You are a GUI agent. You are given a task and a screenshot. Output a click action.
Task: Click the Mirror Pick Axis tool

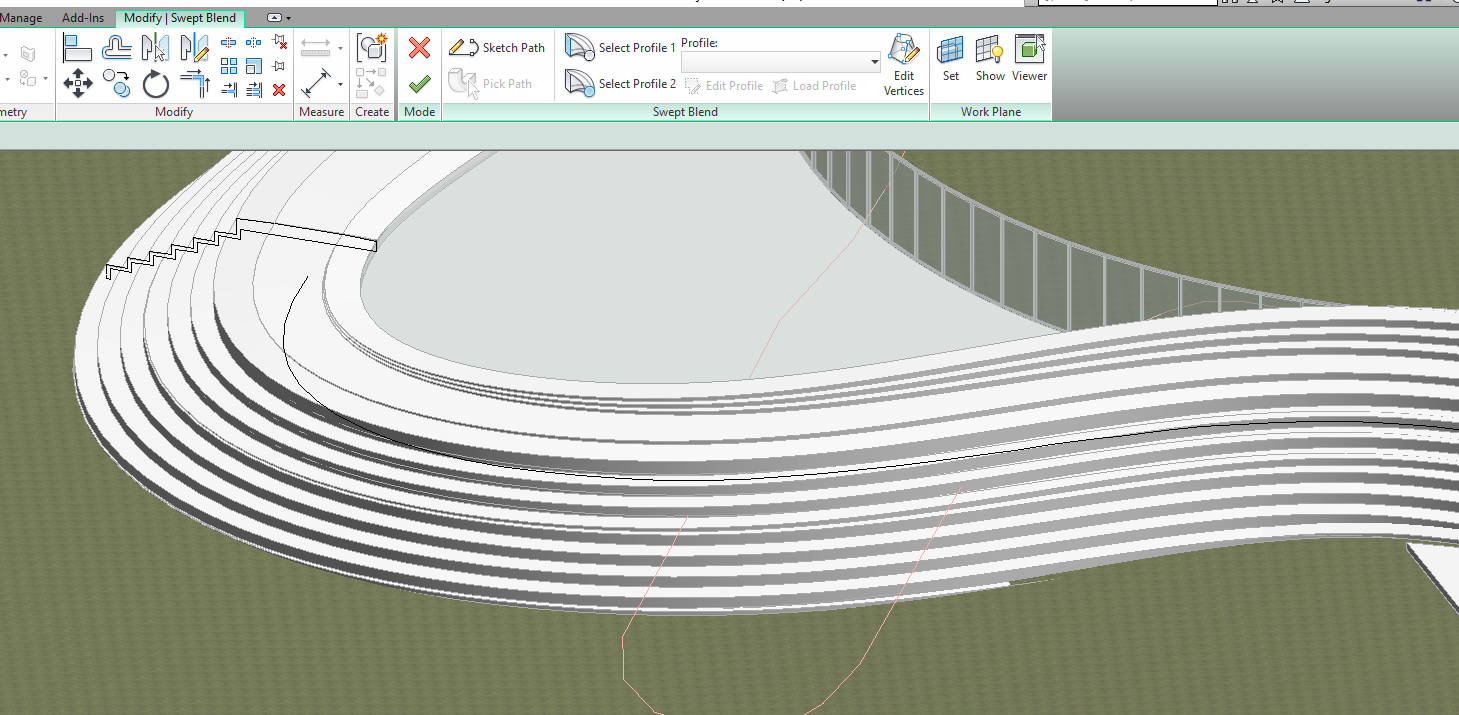(155, 47)
